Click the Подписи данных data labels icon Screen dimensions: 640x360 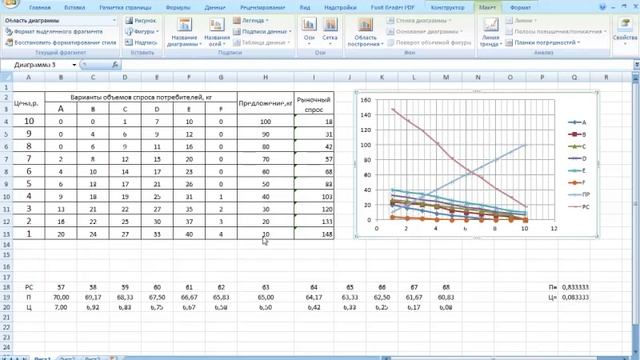(237, 31)
